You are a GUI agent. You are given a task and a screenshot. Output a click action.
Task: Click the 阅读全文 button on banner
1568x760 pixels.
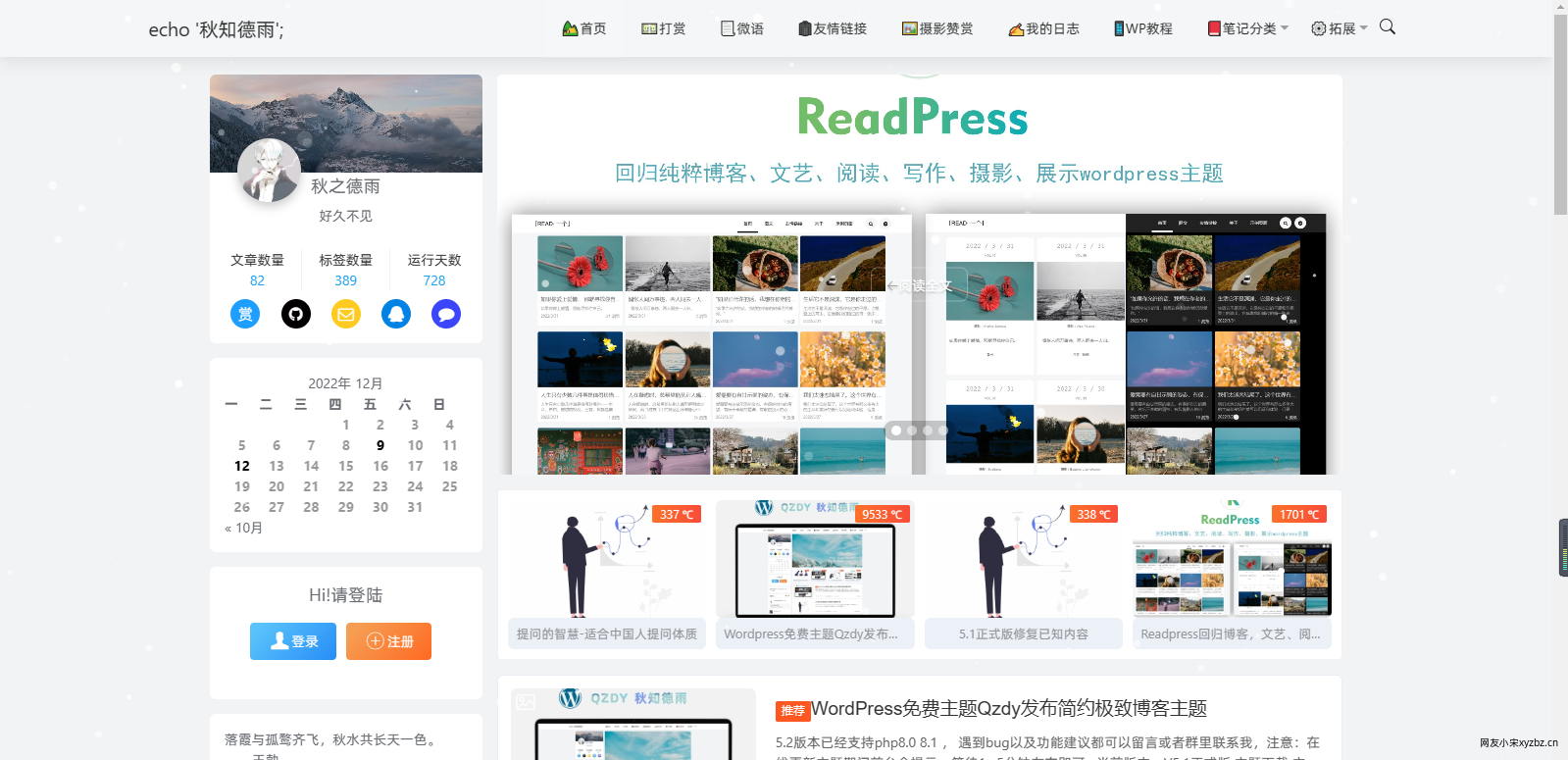(x=919, y=285)
